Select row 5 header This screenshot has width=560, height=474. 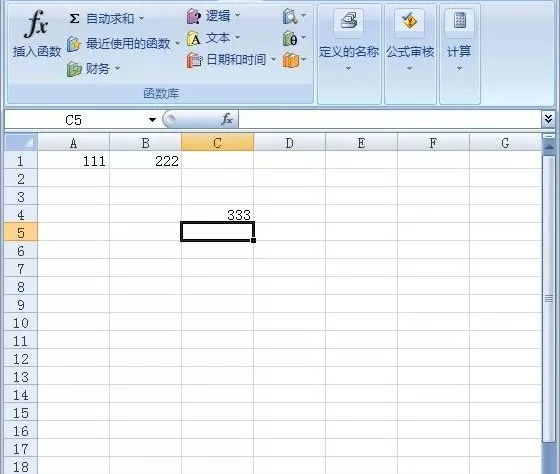20,232
